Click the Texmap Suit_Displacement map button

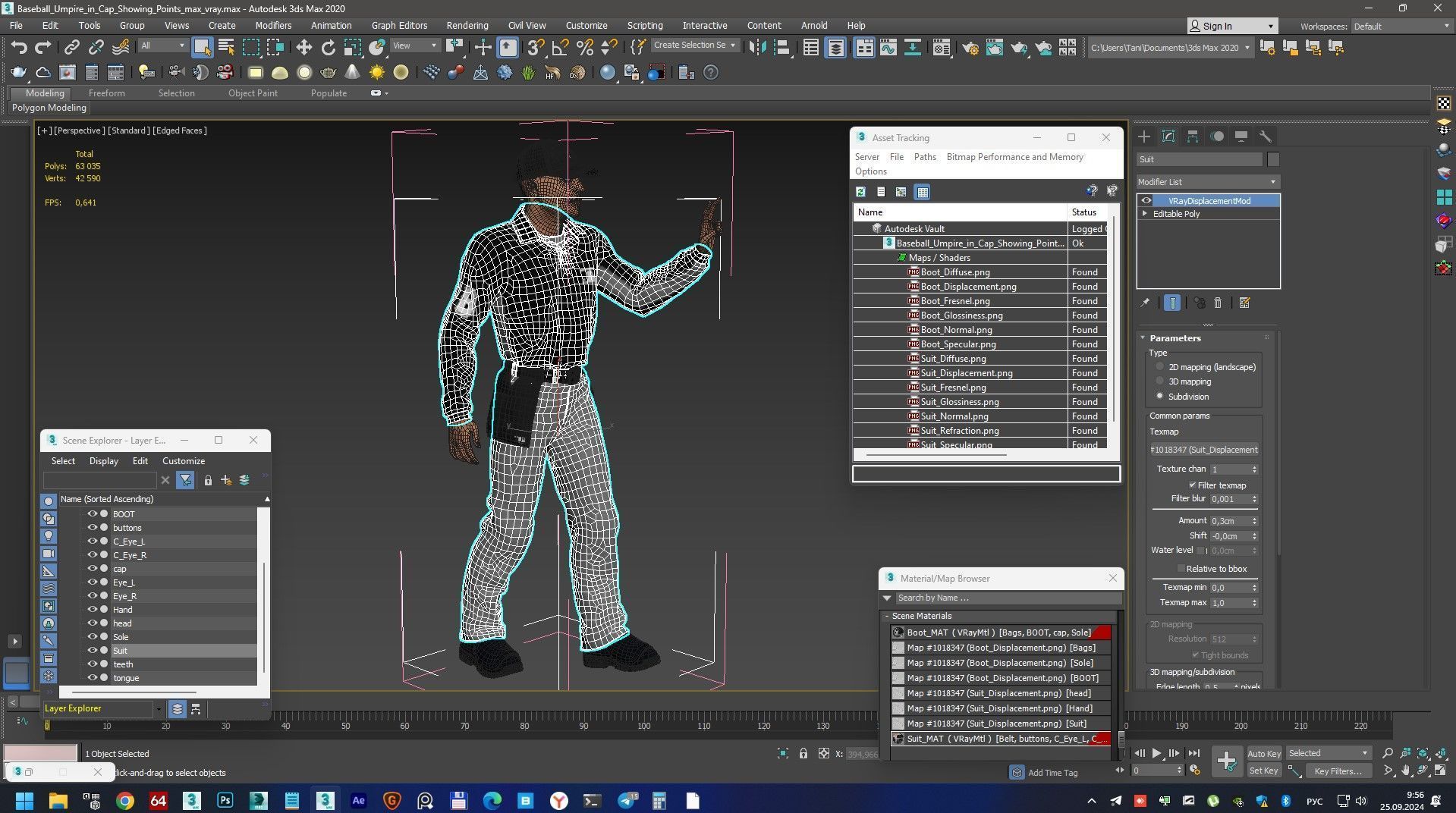click(1204, 450)
